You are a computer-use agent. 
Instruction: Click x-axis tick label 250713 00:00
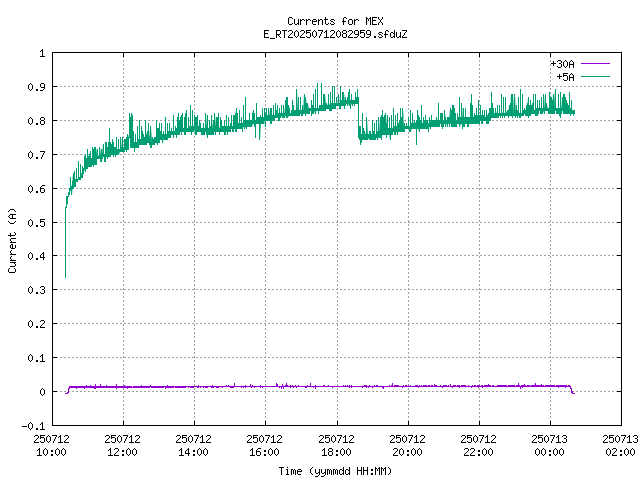click(x=549, y=445)
